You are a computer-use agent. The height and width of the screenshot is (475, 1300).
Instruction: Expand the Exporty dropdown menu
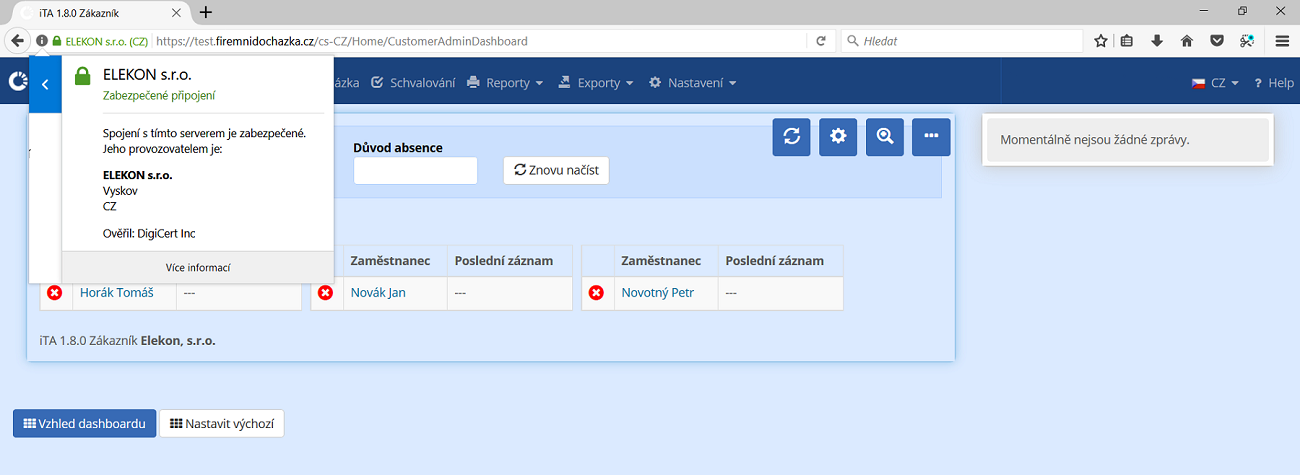point(596,83)
